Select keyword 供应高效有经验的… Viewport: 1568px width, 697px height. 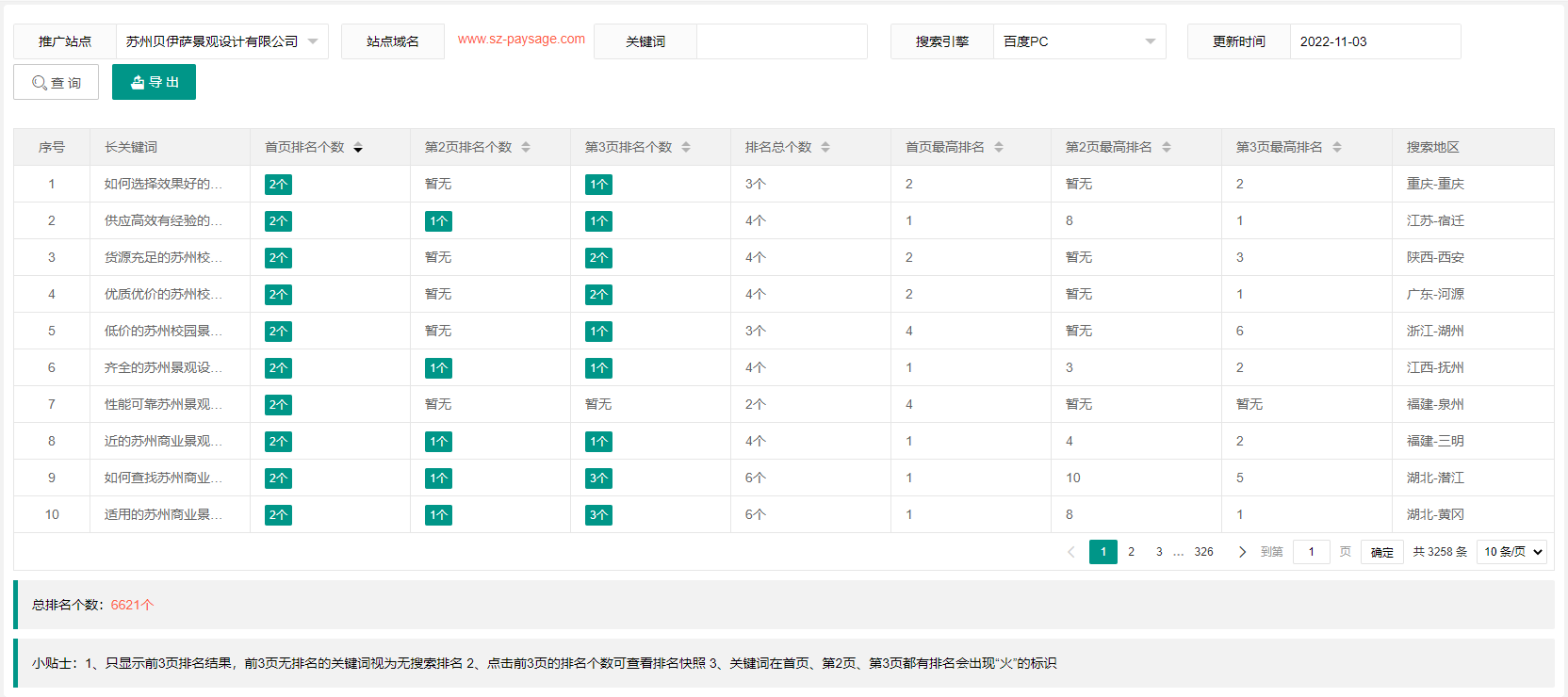163,220
